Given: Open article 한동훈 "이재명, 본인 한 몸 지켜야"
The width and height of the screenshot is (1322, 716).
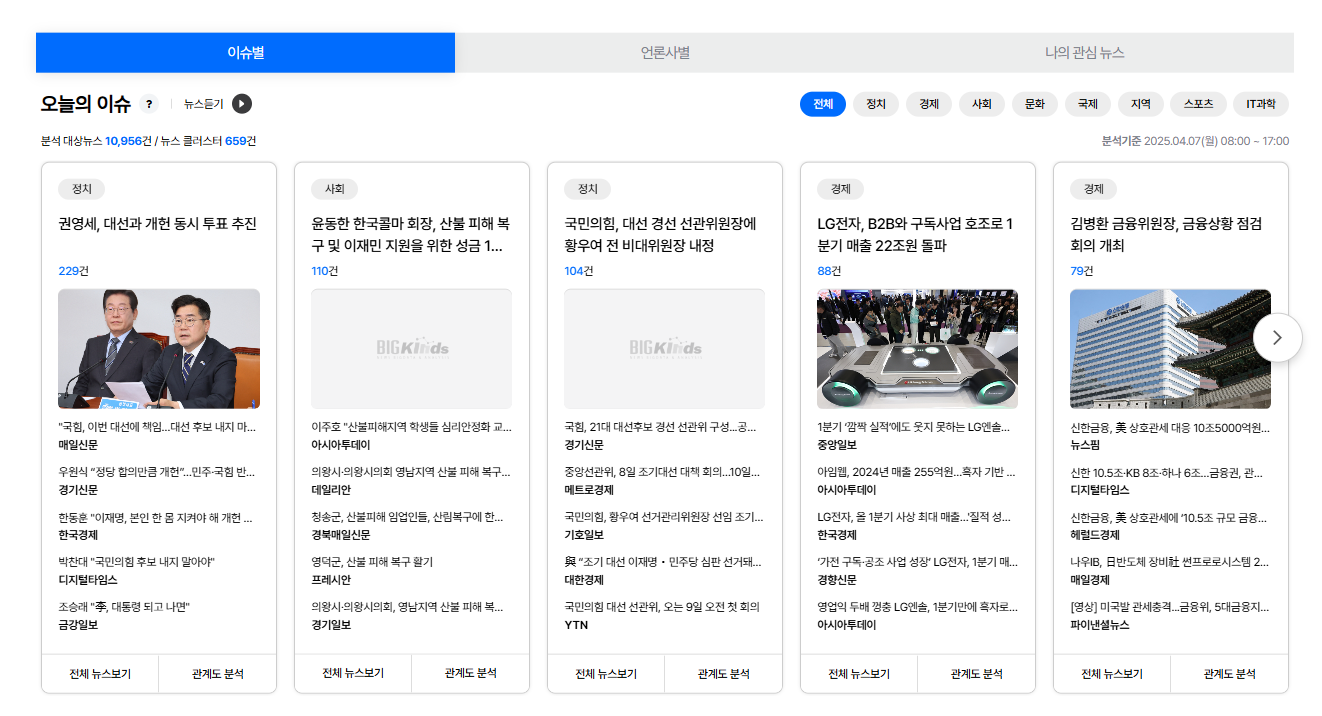Looking at the screenshot, I should (156, 517).
